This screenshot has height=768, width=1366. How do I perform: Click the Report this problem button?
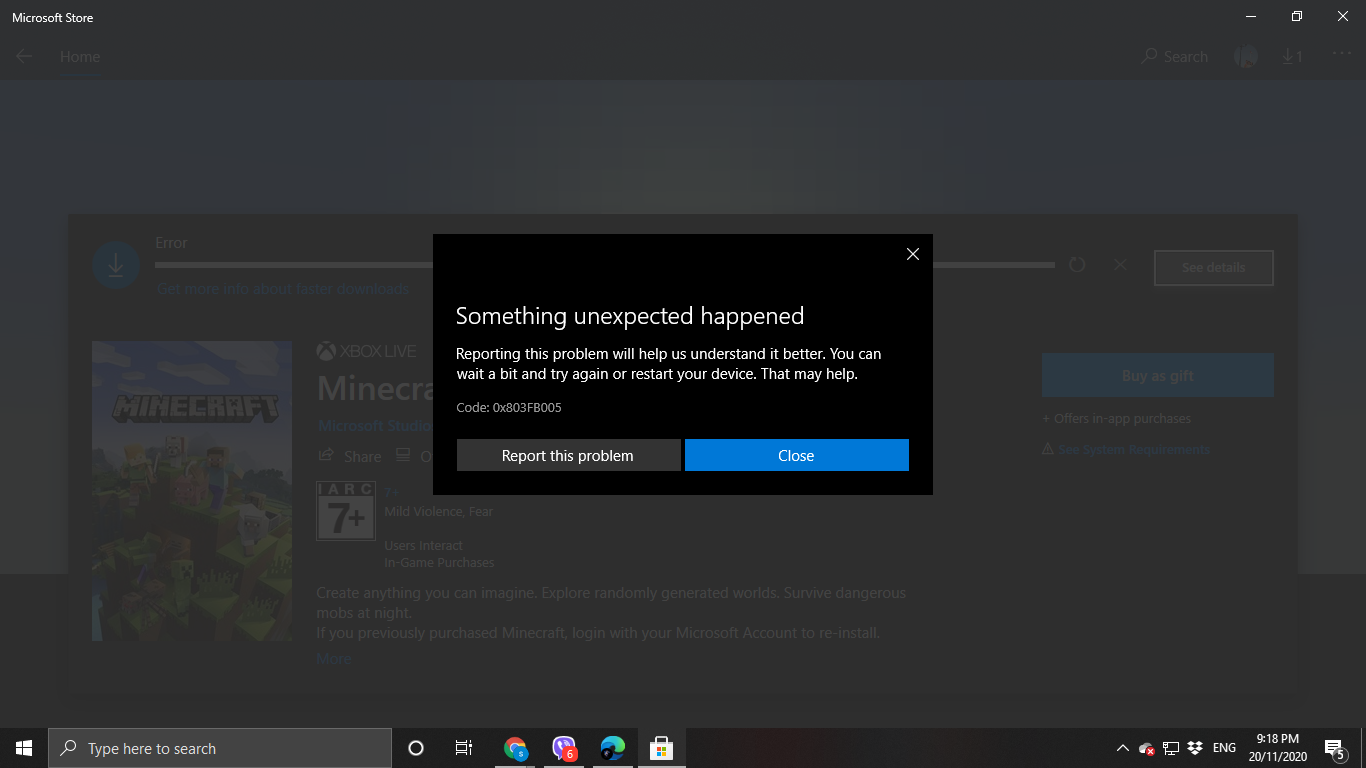[x=568, y=455]
